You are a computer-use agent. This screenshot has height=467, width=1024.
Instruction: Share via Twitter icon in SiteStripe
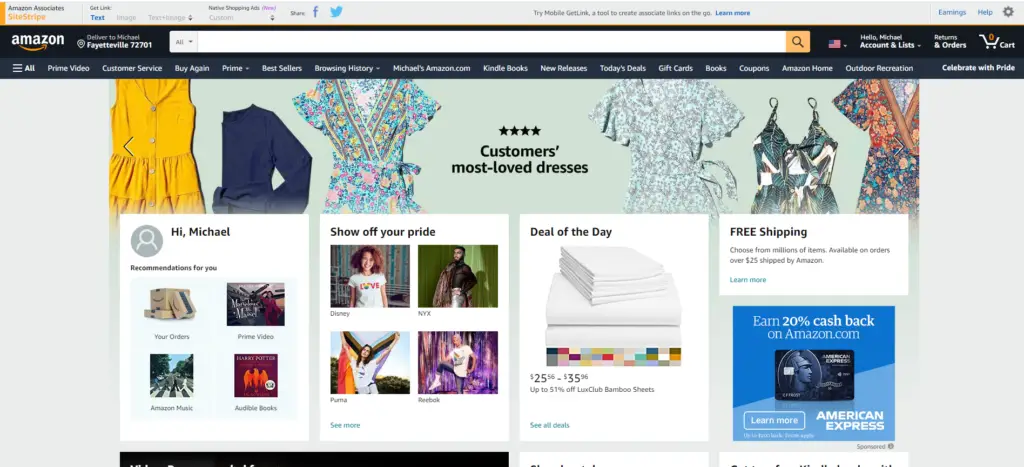click(336, 12)
